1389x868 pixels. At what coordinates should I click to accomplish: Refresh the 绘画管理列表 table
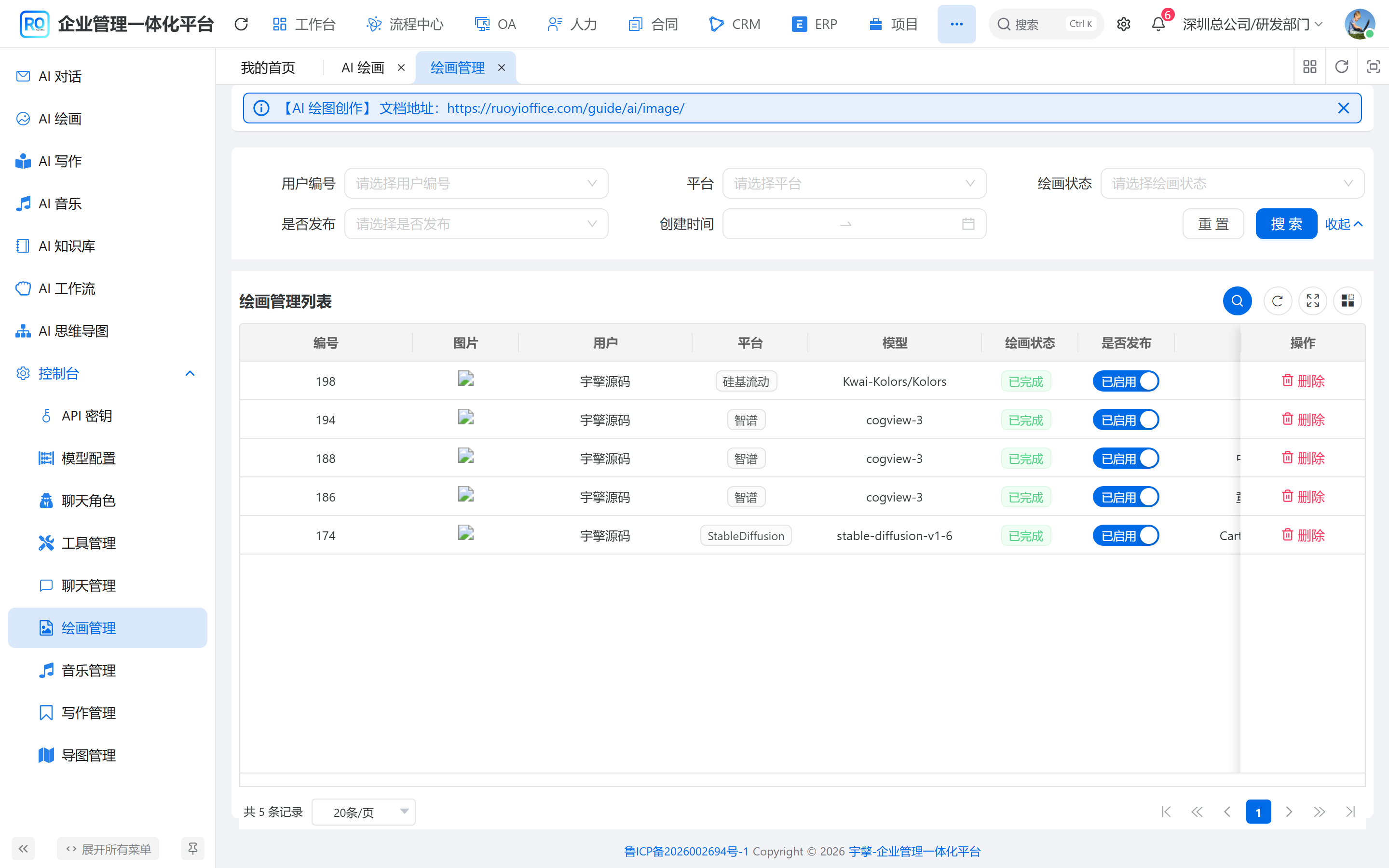coord(1277,301)
